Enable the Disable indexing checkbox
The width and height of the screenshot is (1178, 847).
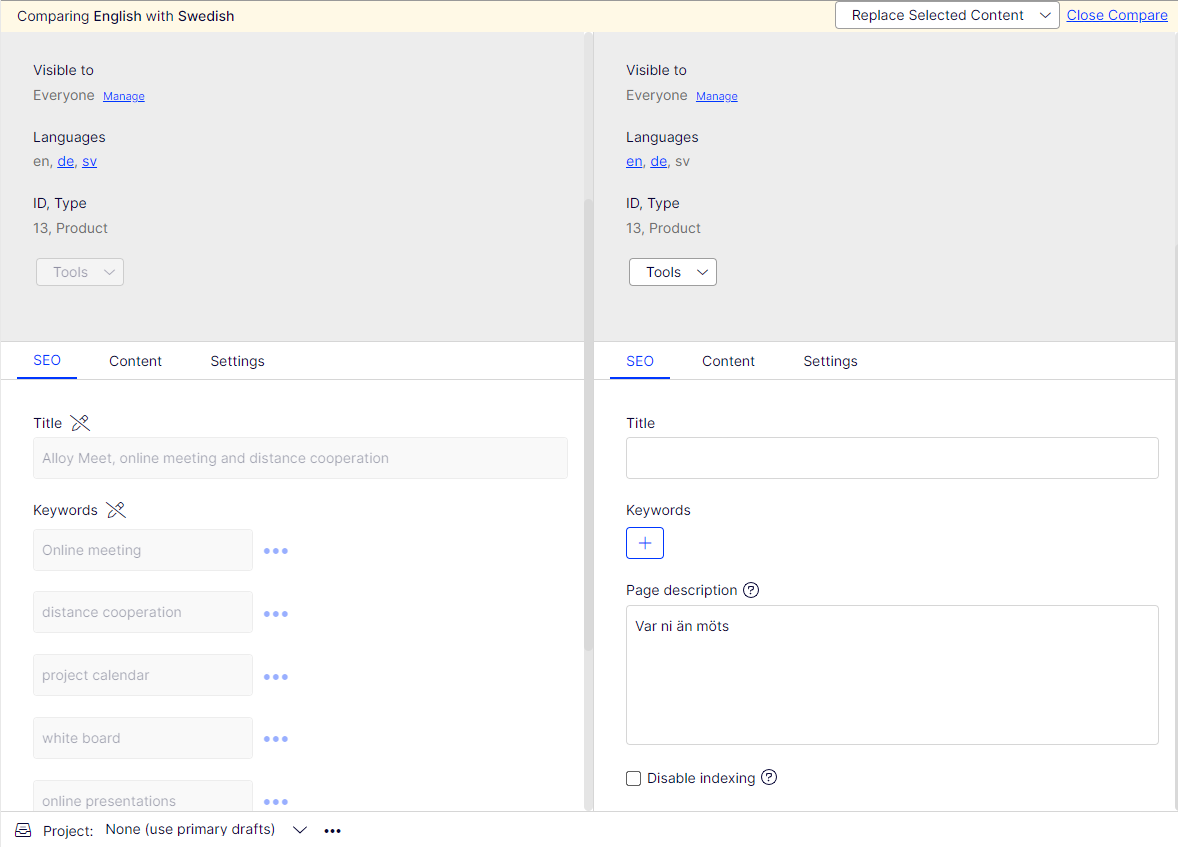click(633, 779)
